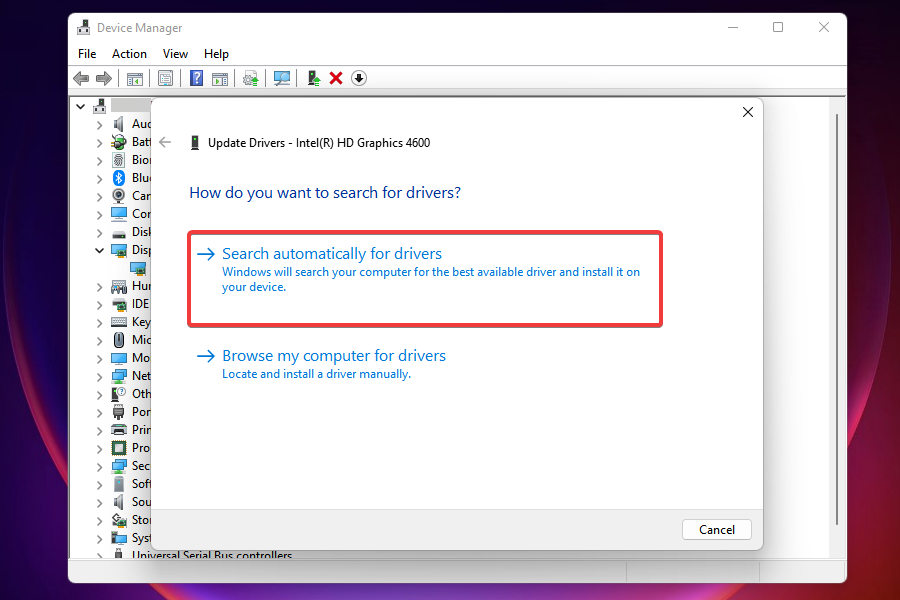Image resolution: width=900 pixels, height=600 pixels.
Task: Close the Update Drivers dialog with X
Action: [x=747, y=112]
